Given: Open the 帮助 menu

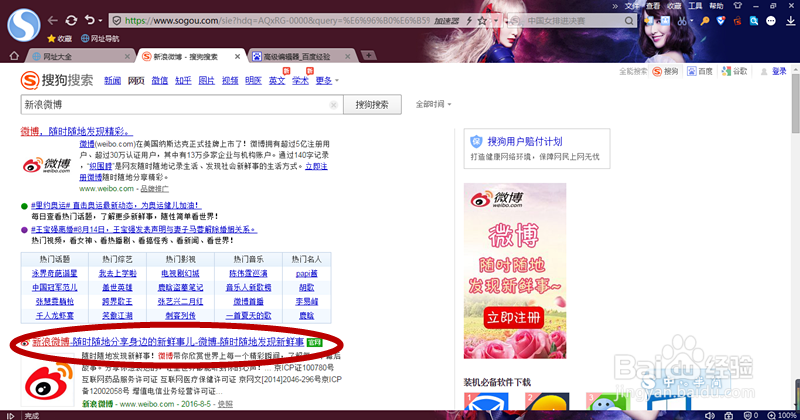Looking at the screenshot, I should pos(716,6).
